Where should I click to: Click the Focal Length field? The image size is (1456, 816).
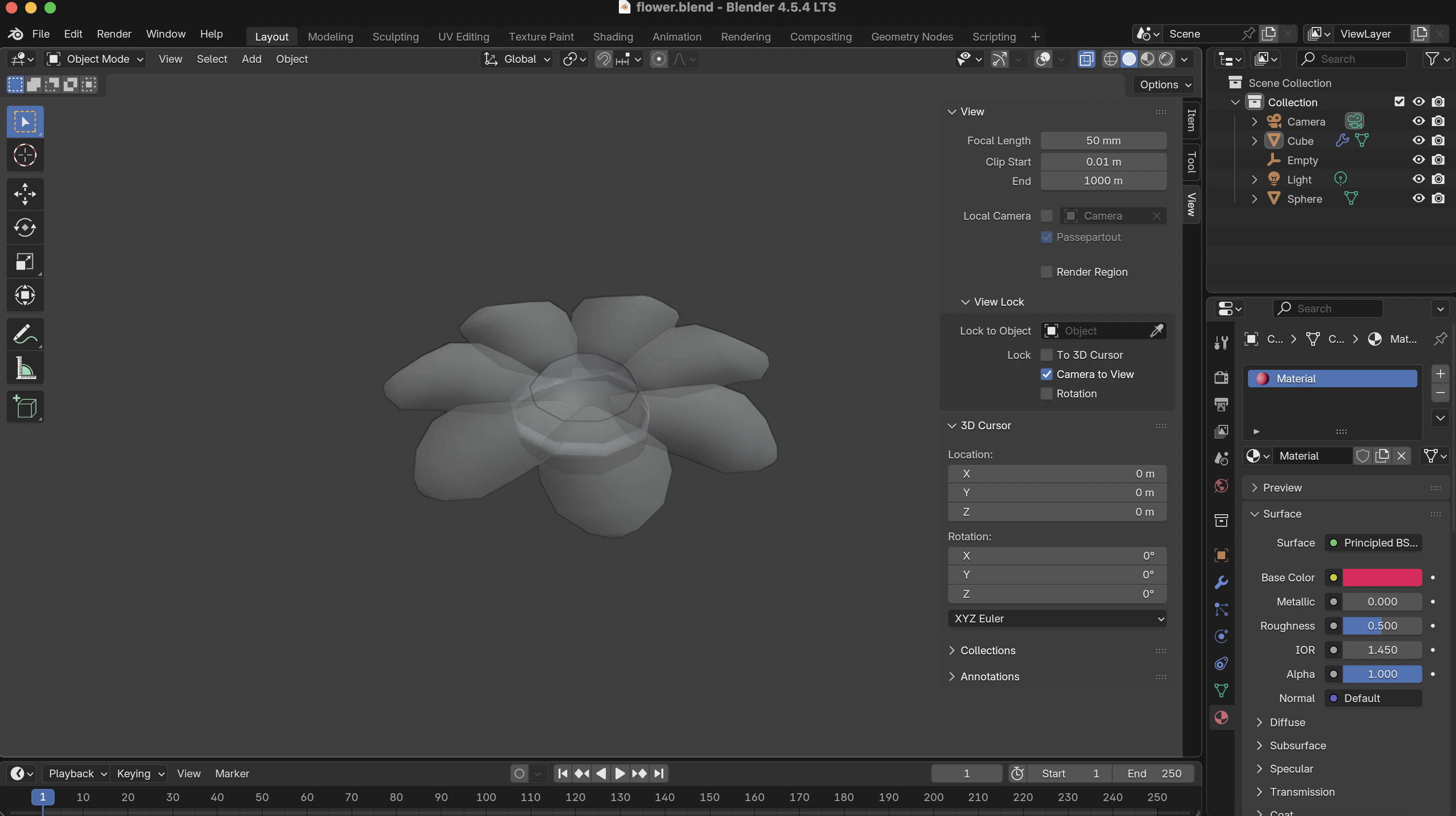pyautogui.click(x=1103, y=141)
